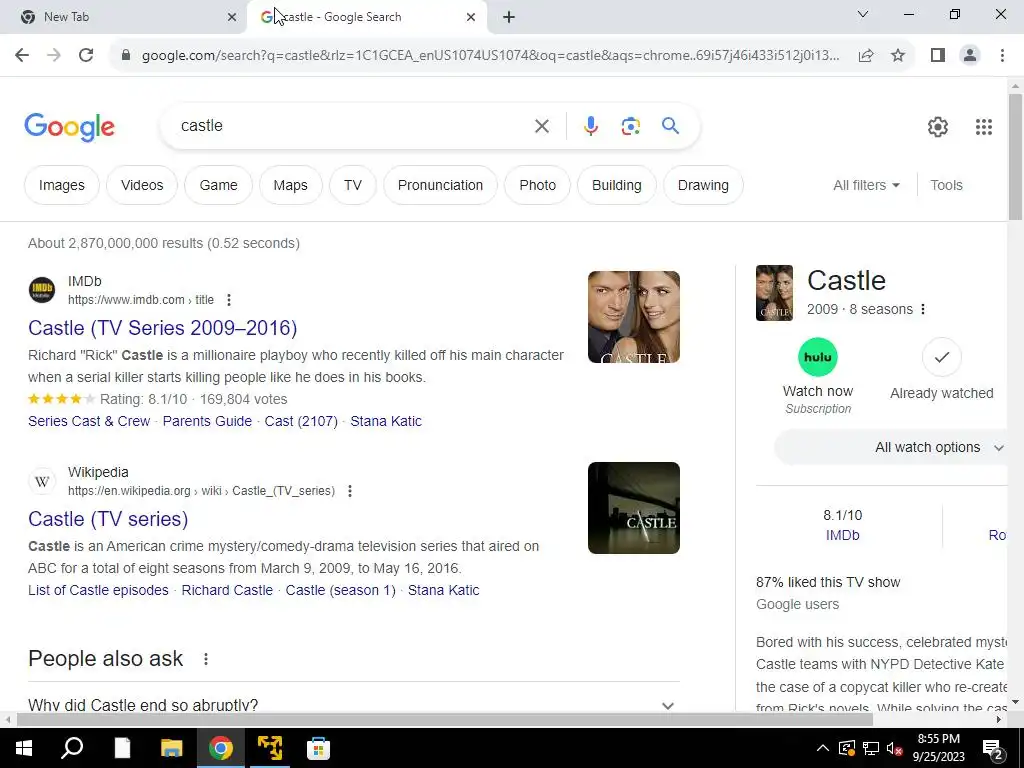Expand All watch options

(x=891, y=447)
